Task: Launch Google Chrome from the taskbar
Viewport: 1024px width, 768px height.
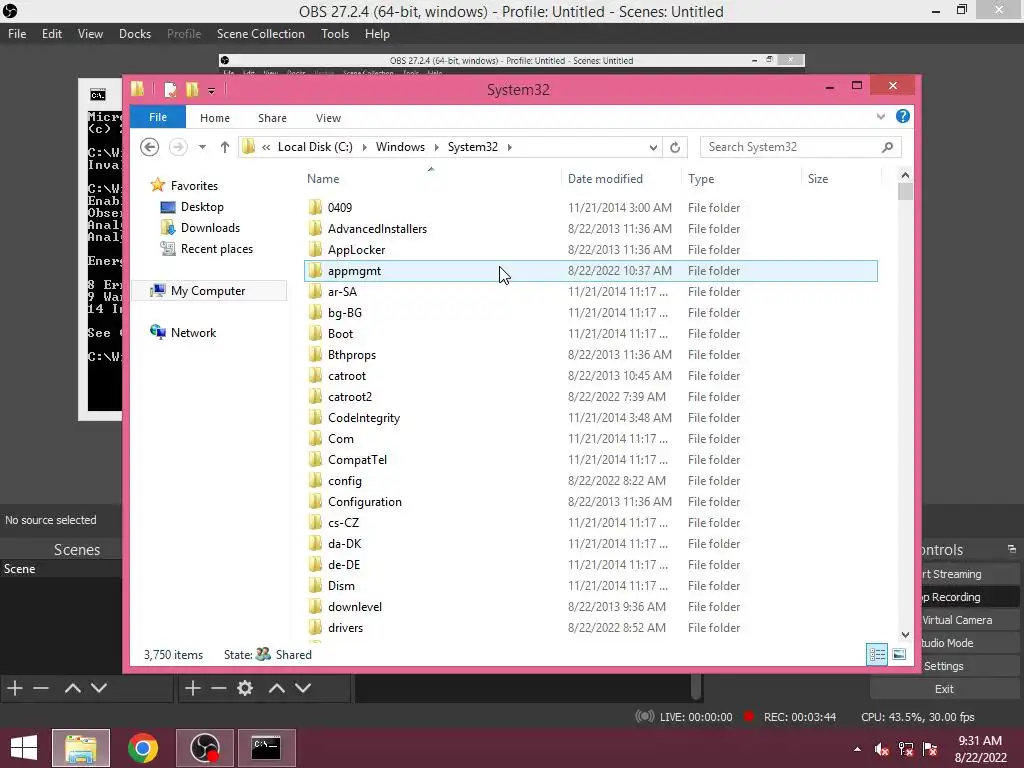Action: (x=142, y=748)
